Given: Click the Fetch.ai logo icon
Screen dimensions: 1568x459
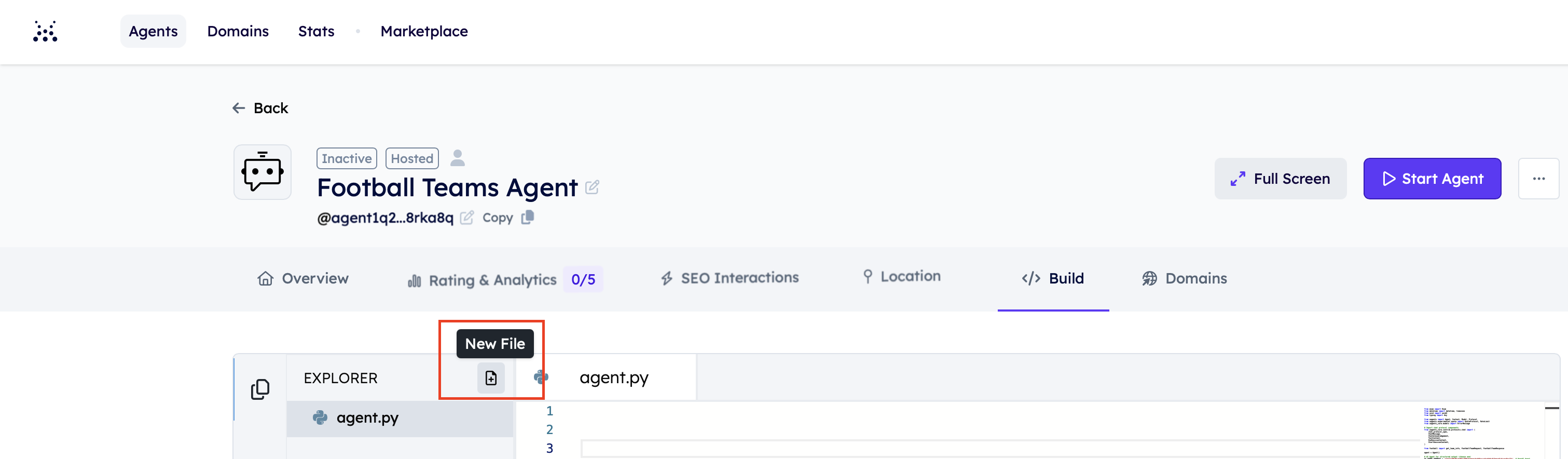Looking at the screenshot, I should [x=45, y=31].
